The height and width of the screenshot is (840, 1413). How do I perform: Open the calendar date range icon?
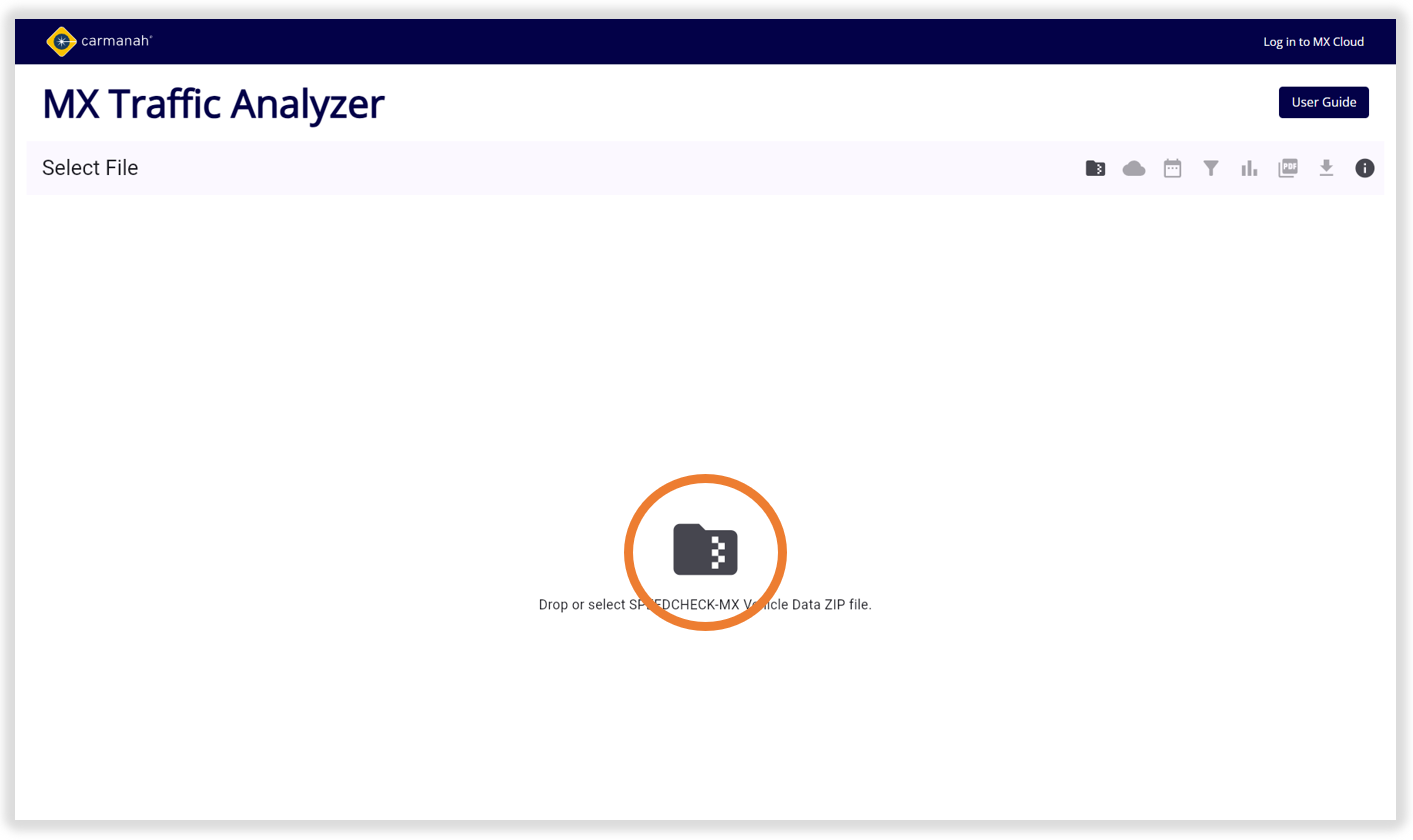(x=1173, y=168)
